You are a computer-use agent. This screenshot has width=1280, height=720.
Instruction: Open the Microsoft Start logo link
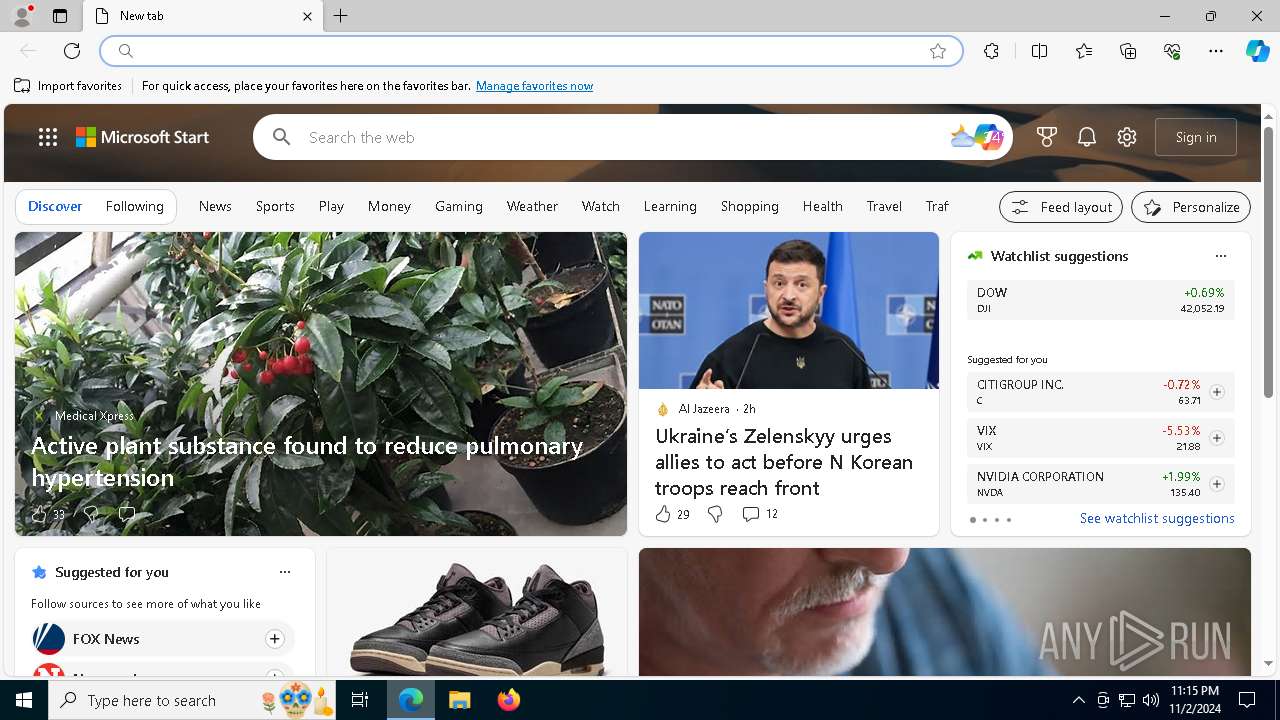point(143,137)
